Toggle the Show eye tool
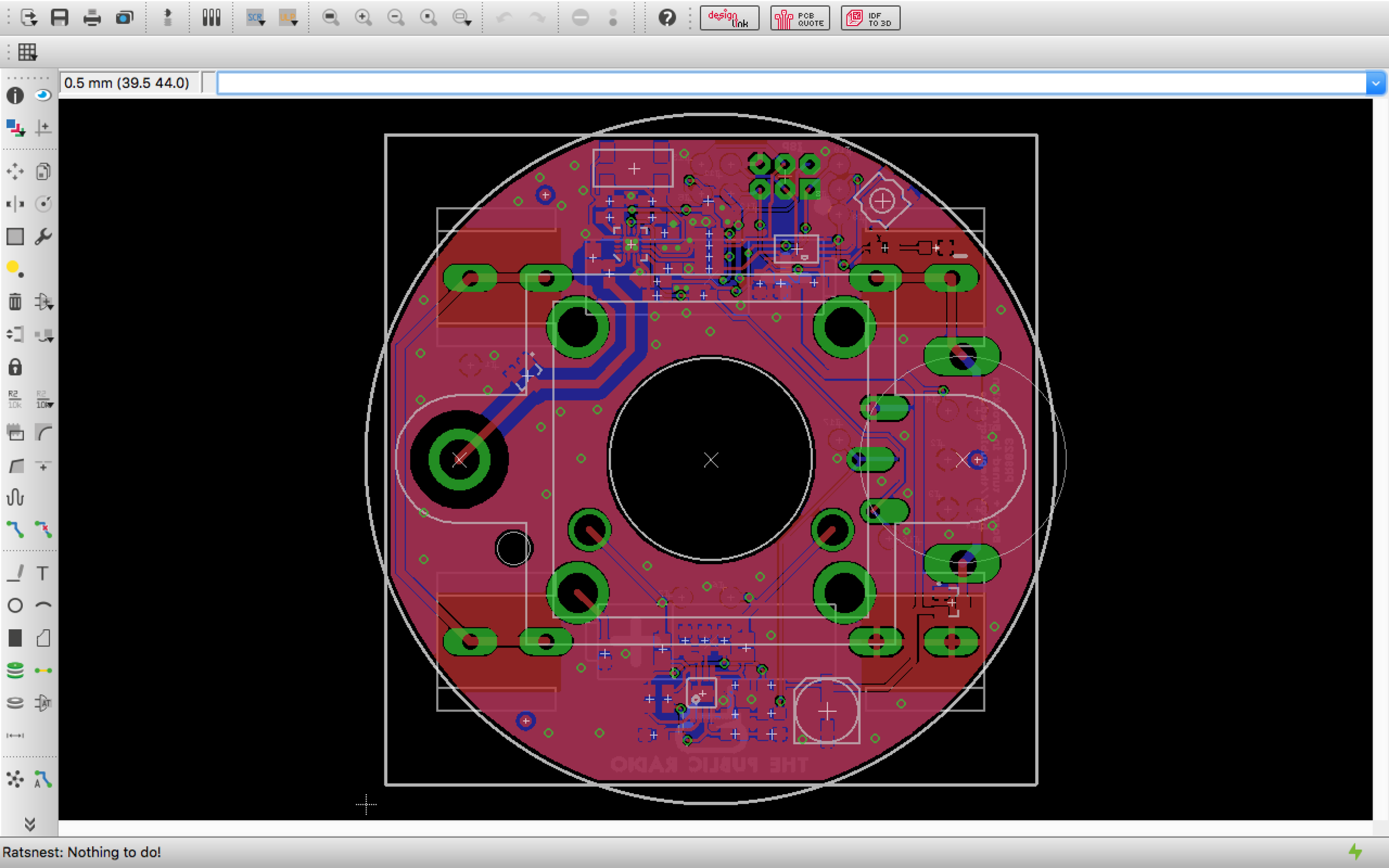Image resolution: width=1389 pixels, height=868 pixels. (43, 96)
